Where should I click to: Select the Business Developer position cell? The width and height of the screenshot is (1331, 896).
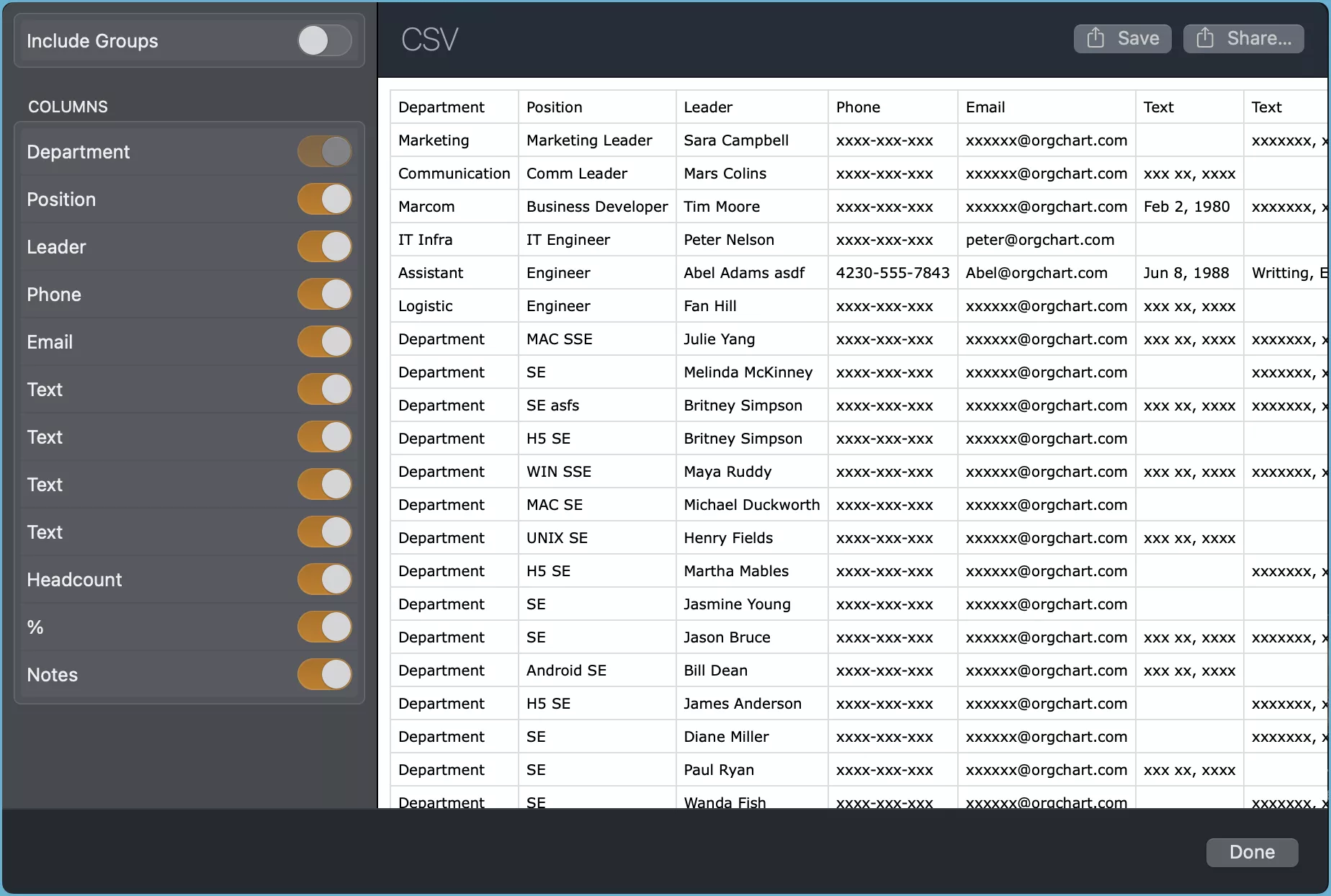click(x=597, y=207)
